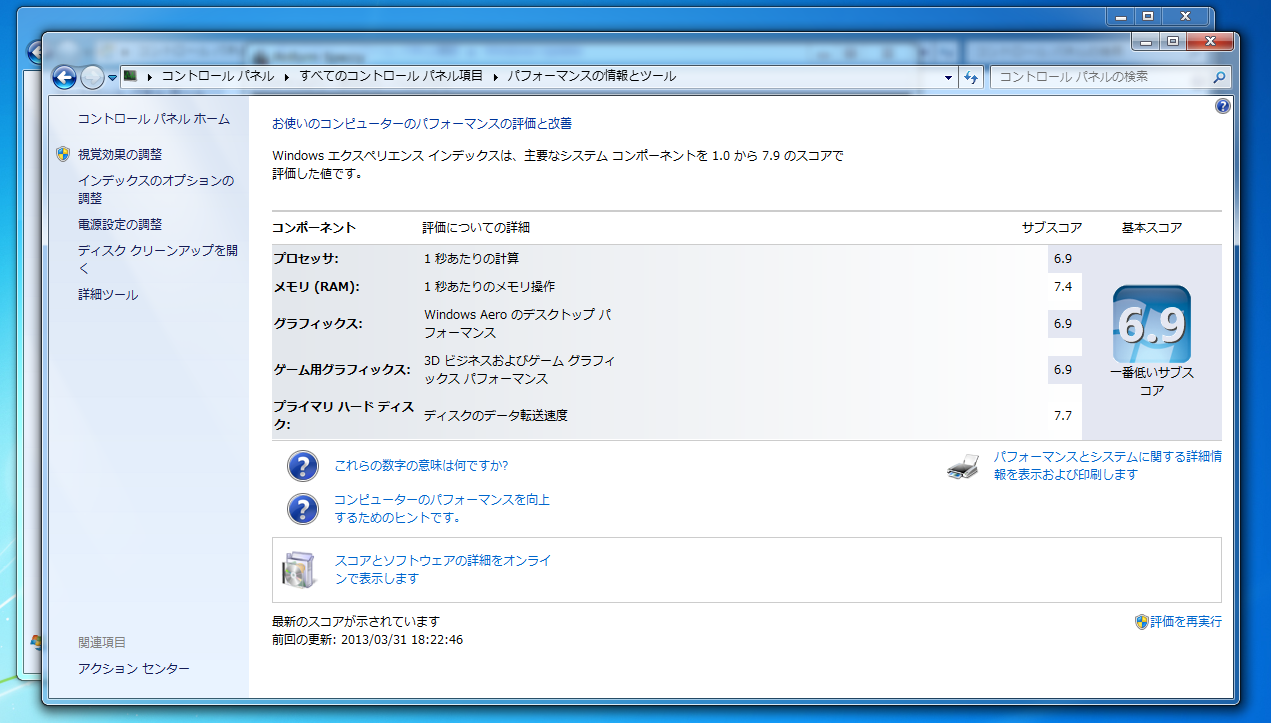
Task: Click the 評価についての詳細 column header
Action: point(476,228)
